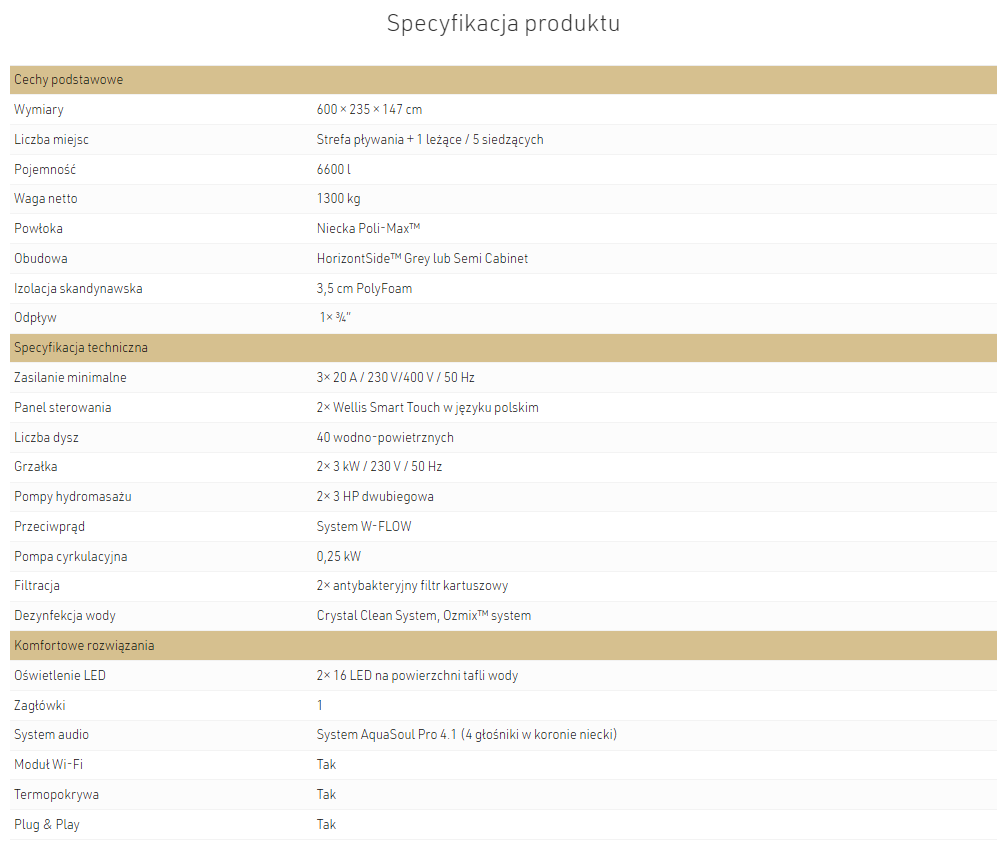Click the Plug & Play row label
The image size is (1002, 847).
point(47,825)
